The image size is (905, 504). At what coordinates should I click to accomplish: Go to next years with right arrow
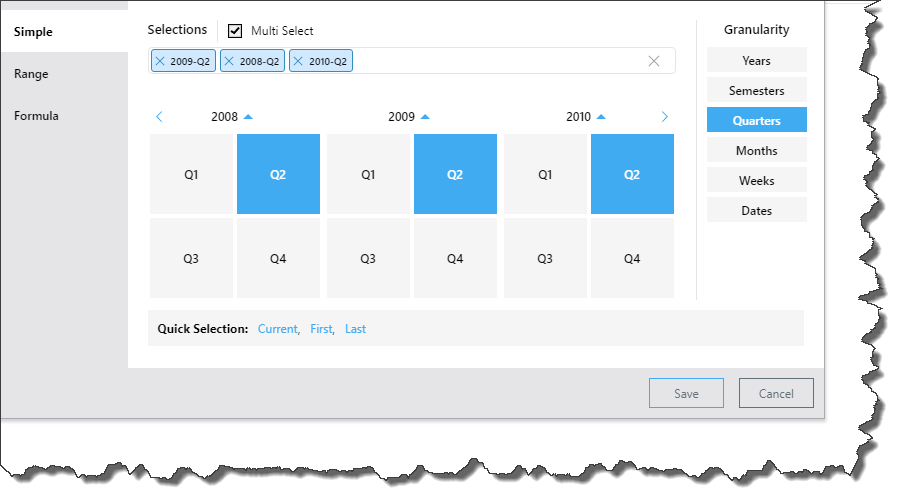(x=665, y=117)
